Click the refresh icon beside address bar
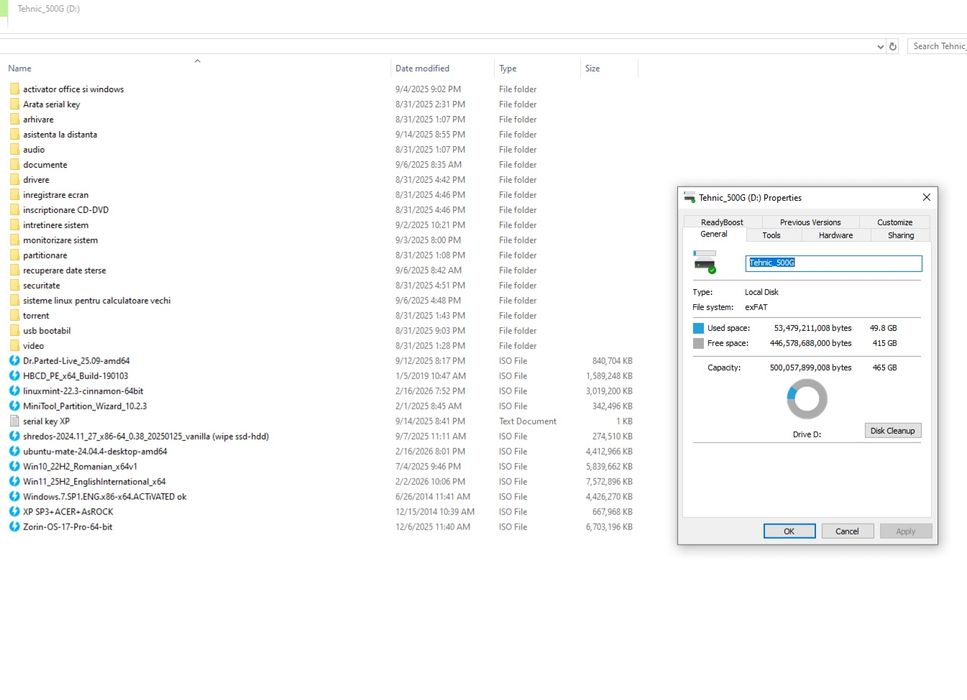This screenshot has height=700, width=967. coord(892,46)
